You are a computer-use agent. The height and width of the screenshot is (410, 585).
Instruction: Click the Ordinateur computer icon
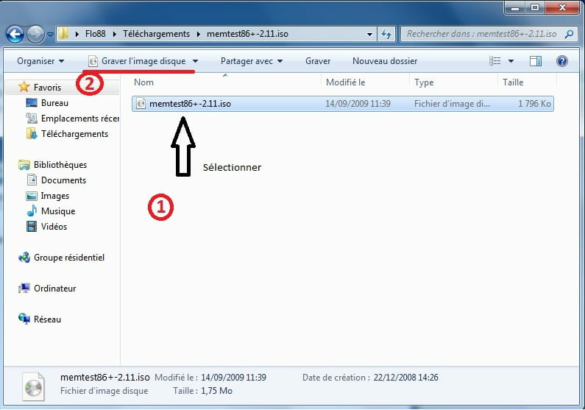[x=24, y=288]
